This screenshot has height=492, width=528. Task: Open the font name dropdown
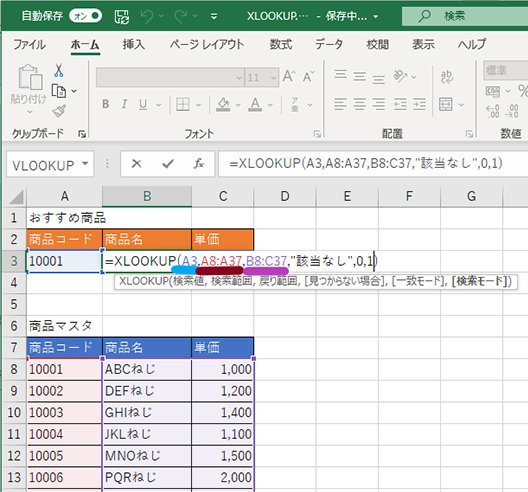point(239,78)
